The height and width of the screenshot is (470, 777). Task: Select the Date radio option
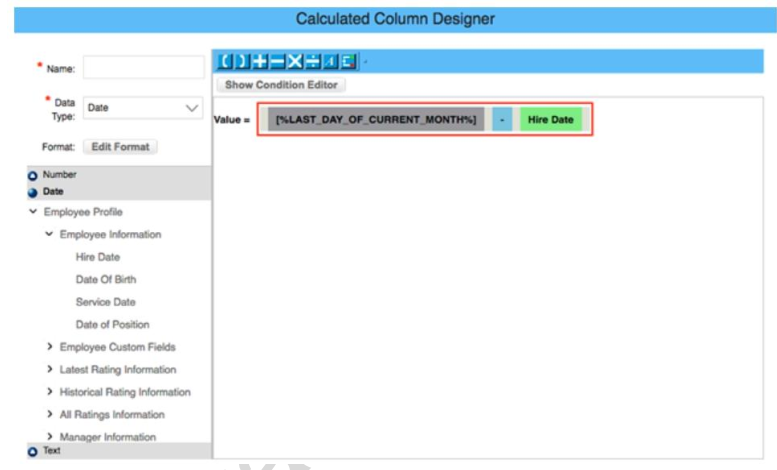(33, 191)
